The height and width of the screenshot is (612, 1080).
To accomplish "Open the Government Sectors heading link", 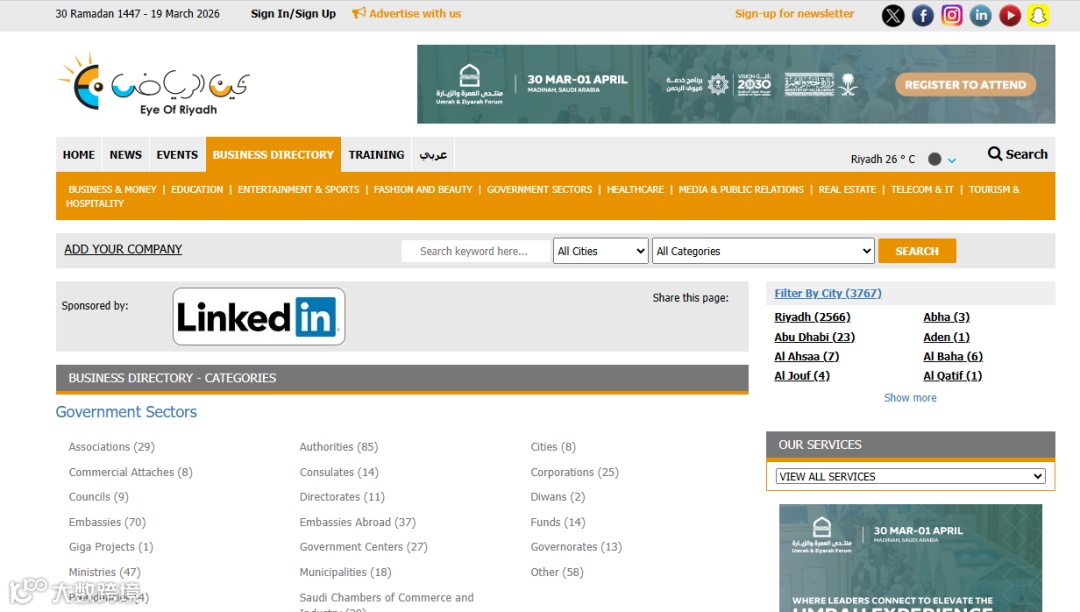I will pyautogui.click(x=126, y=412).
